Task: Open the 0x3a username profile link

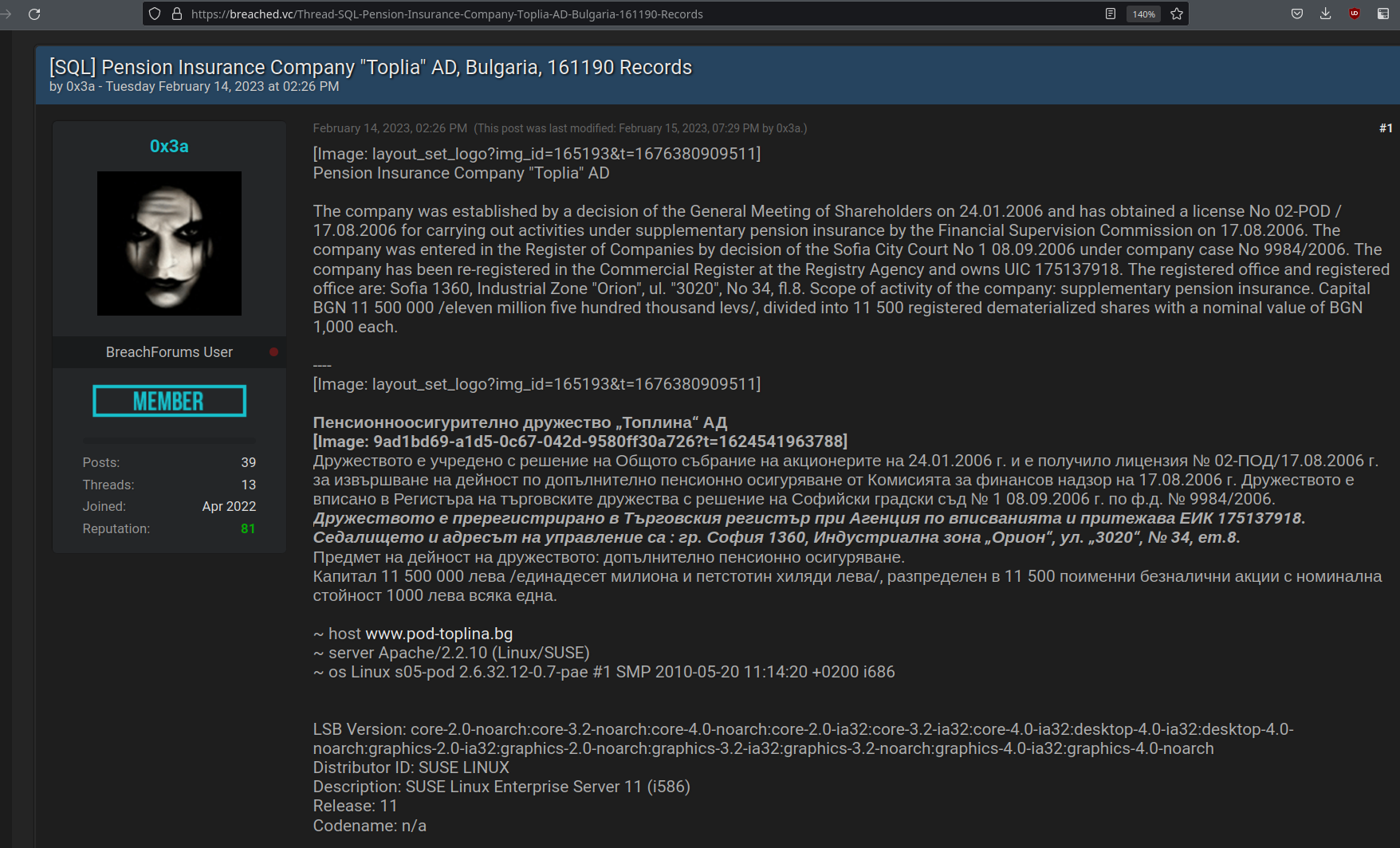Action: coord(169,147)
